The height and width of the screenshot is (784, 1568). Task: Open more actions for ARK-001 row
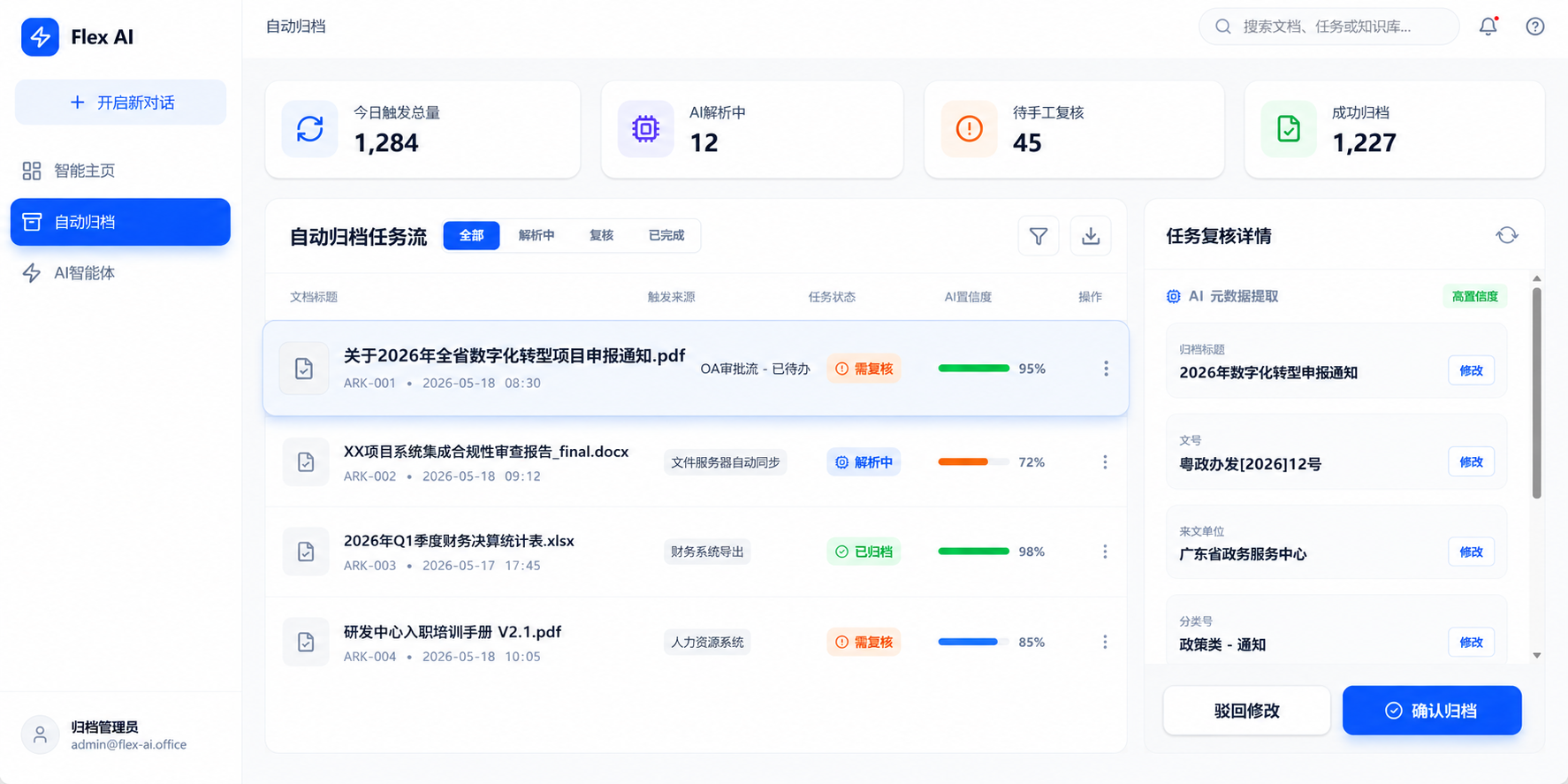click(x=1106, y=369)
